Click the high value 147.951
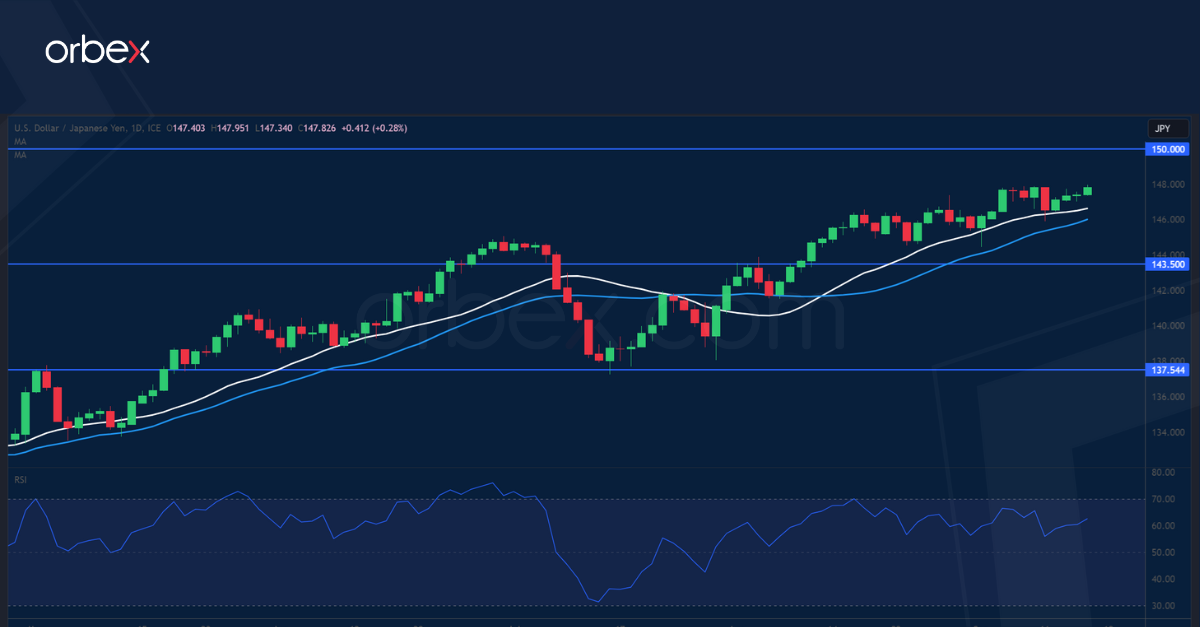The width and height of the screenshot is (1200, 627). coord(231,128)
